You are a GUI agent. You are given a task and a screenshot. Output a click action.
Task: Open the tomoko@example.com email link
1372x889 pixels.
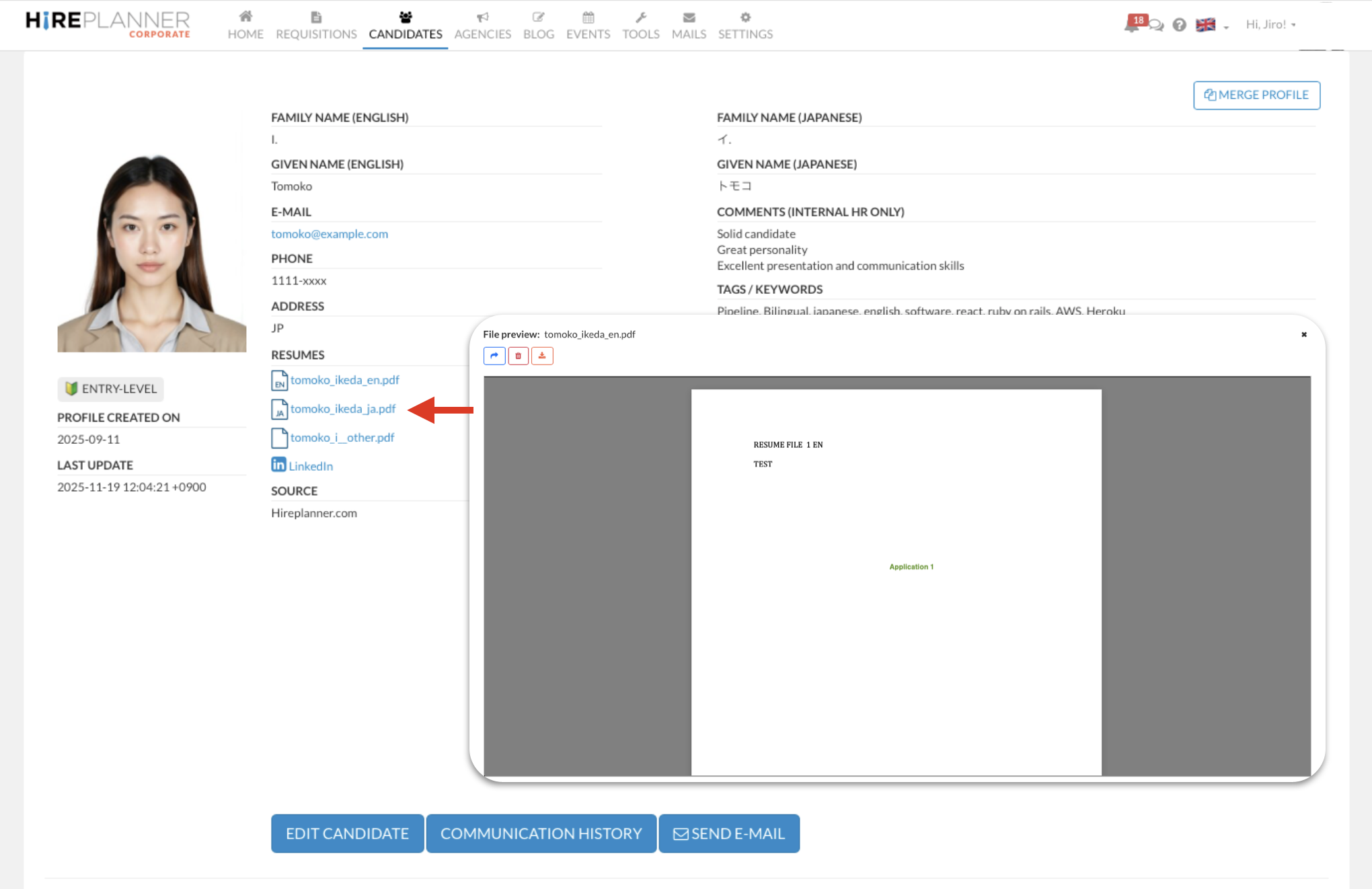tap(330, 234)
